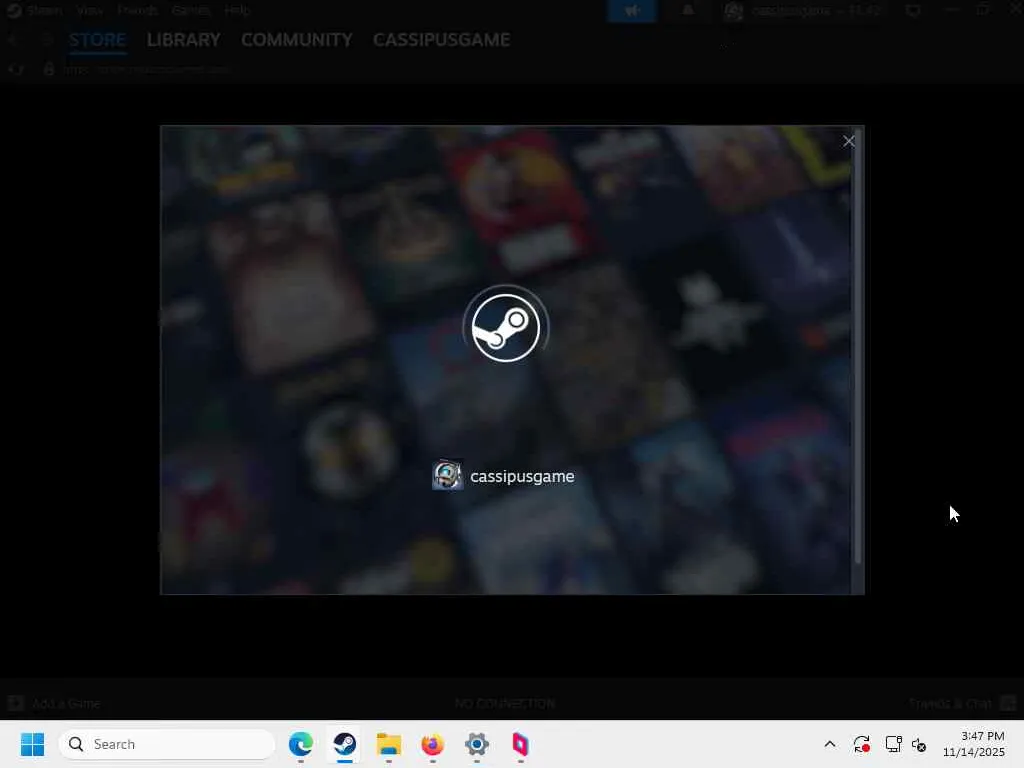Open the cassipusgame account dropdown
Viewport: 1024px width, 768px height.
coord(803,10)
